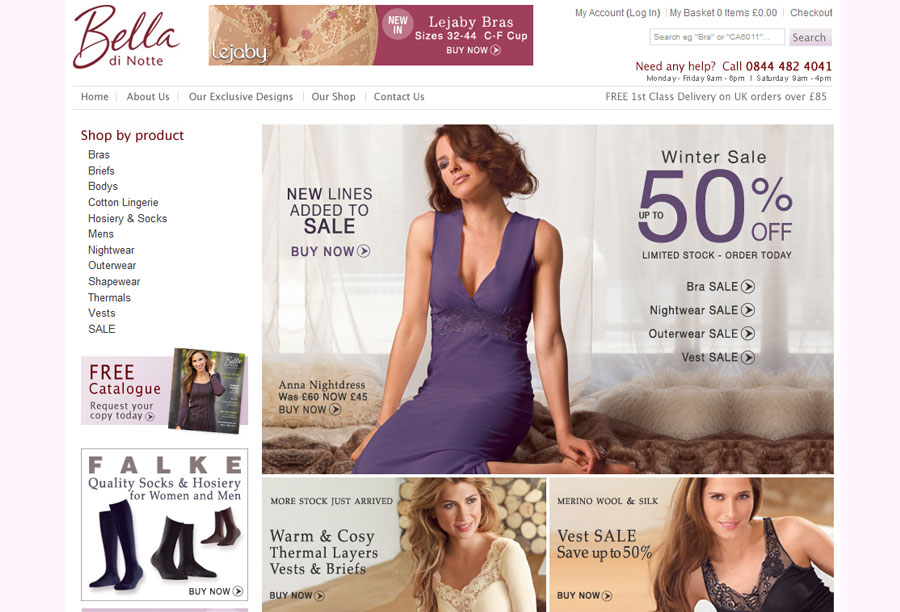
Task: Click arrow icon beside Bra SALE
Action: [747, 286]
